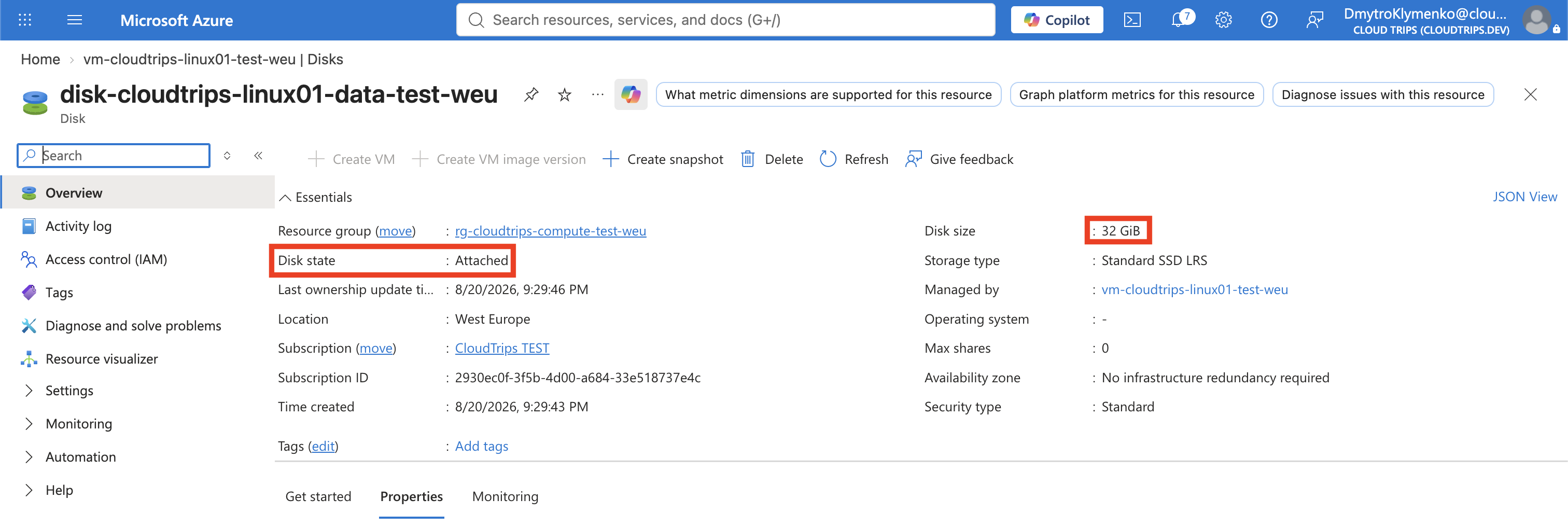Click the edit link beside Tags
Image resolution: width=1568 pixels, height=527 pixels.
(323, 446)
